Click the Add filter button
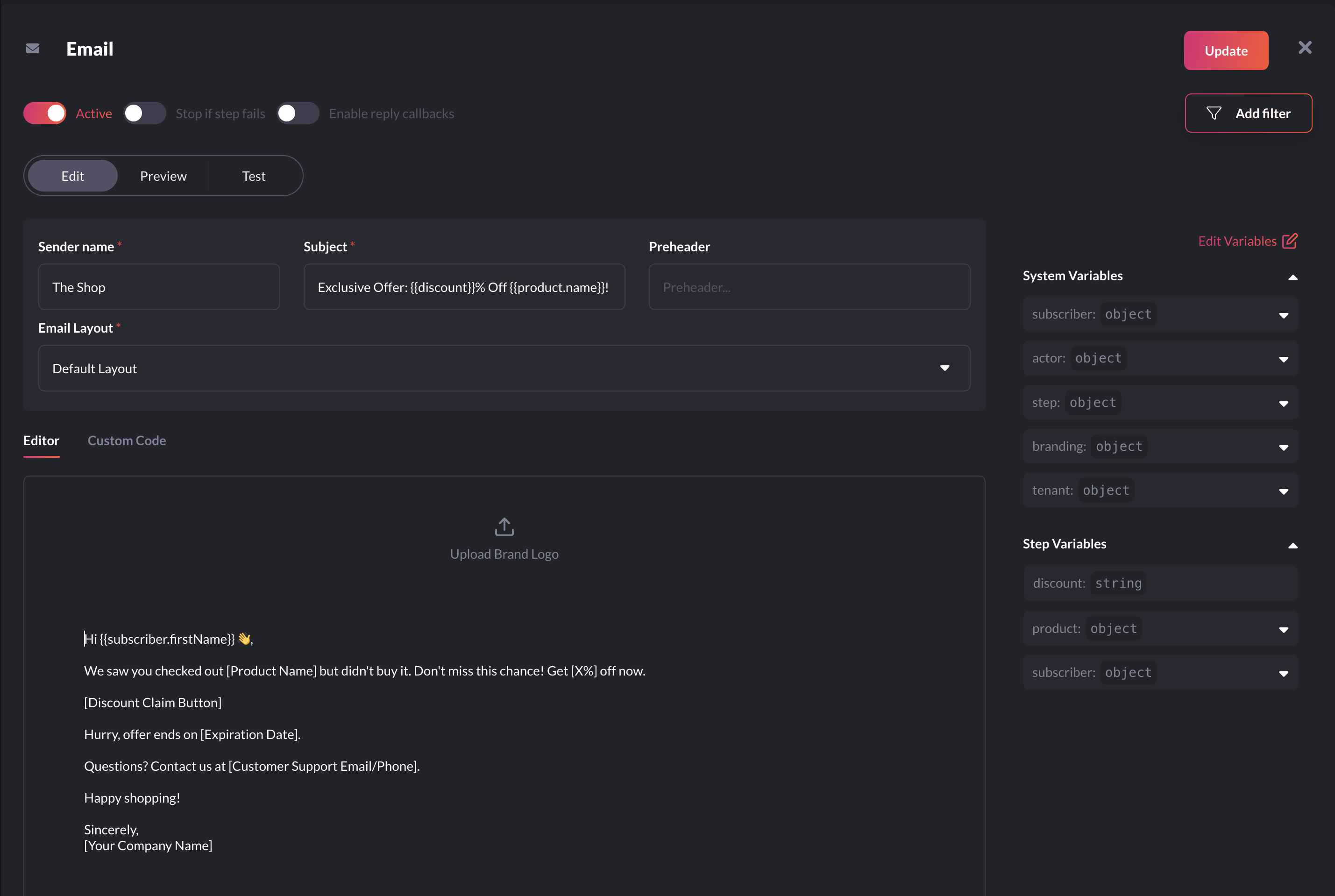 (1248, 113)
